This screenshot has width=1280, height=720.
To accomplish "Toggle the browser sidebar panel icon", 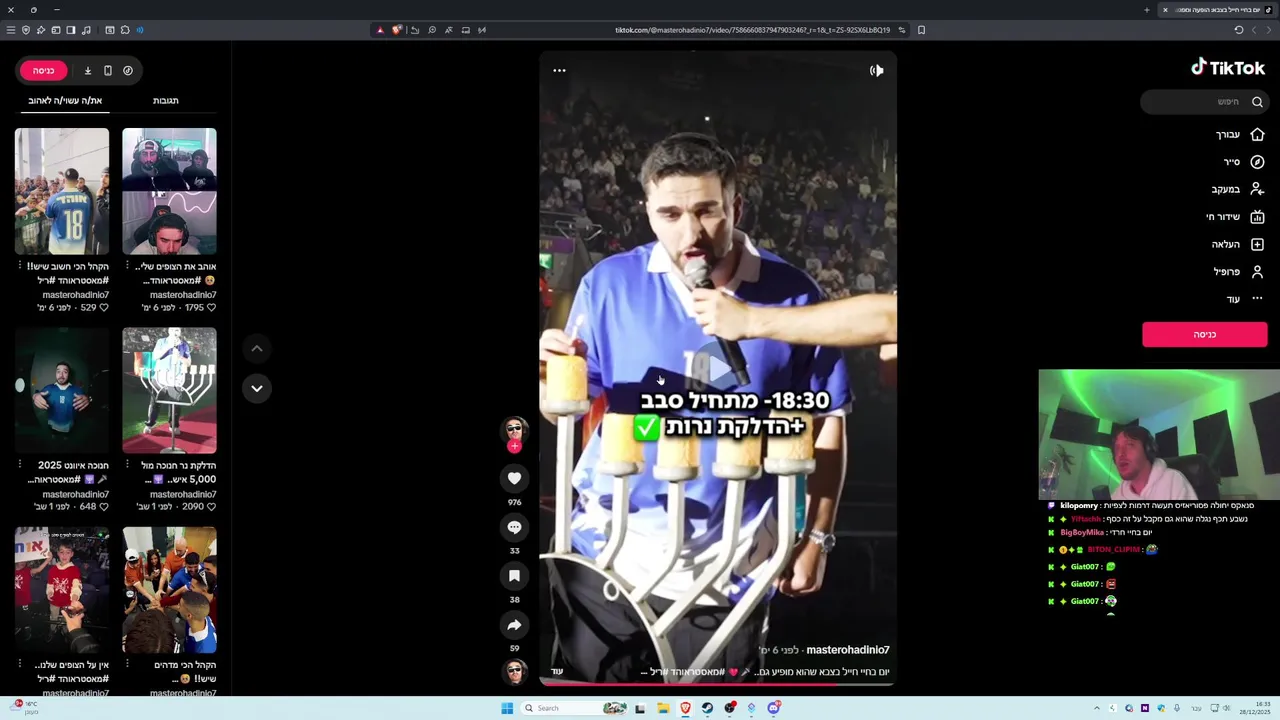I will [71, 30].
